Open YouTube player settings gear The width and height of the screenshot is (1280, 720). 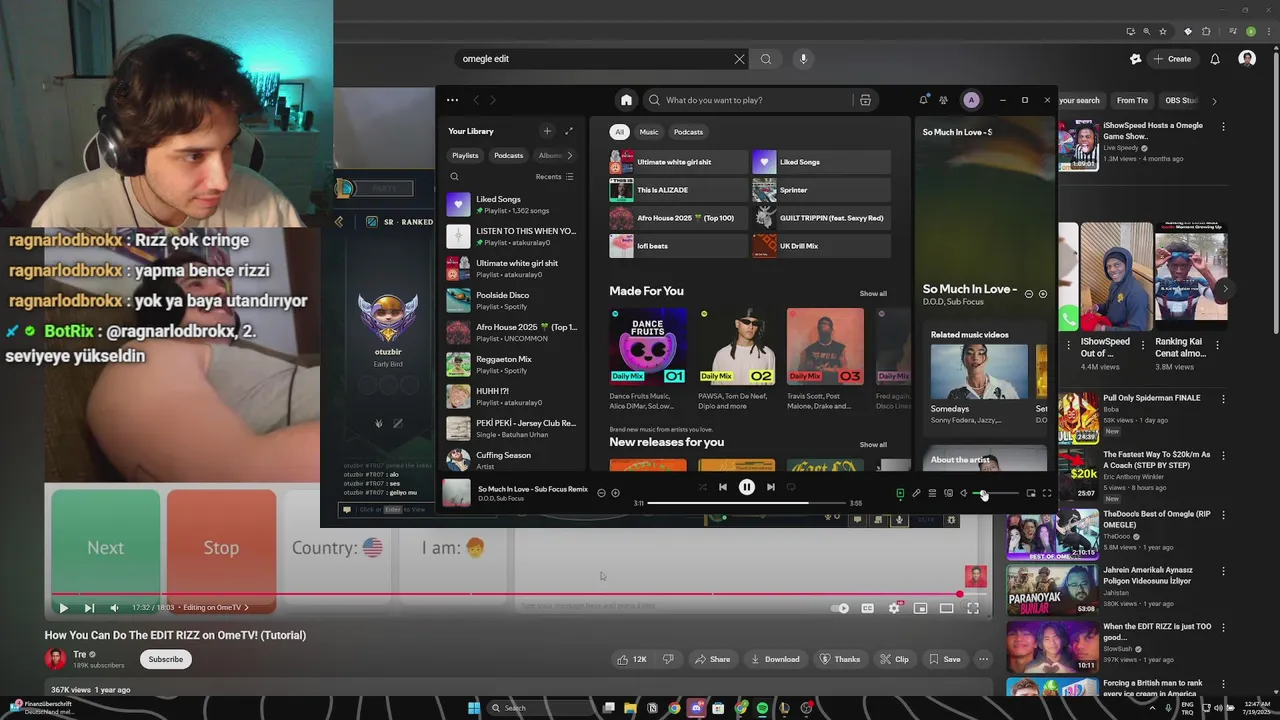894,608
